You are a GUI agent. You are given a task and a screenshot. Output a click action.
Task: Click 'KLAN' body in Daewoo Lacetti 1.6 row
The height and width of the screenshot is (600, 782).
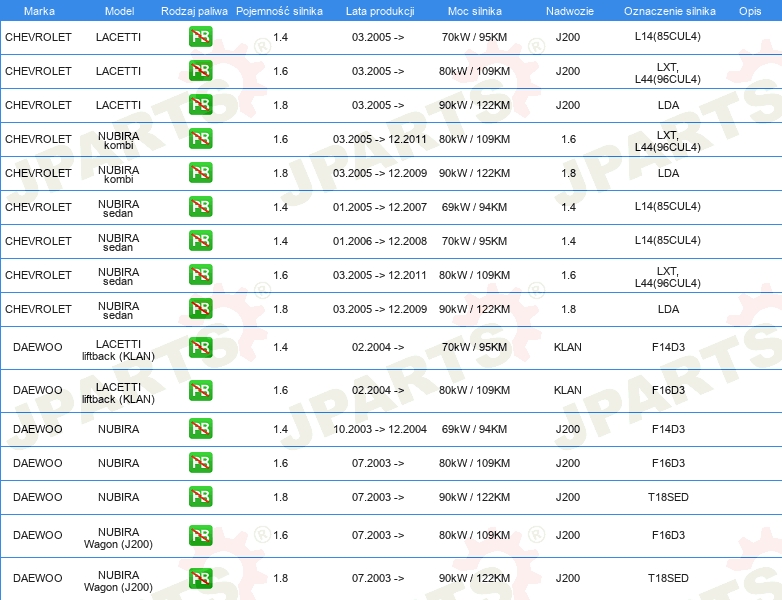point(568,390)
